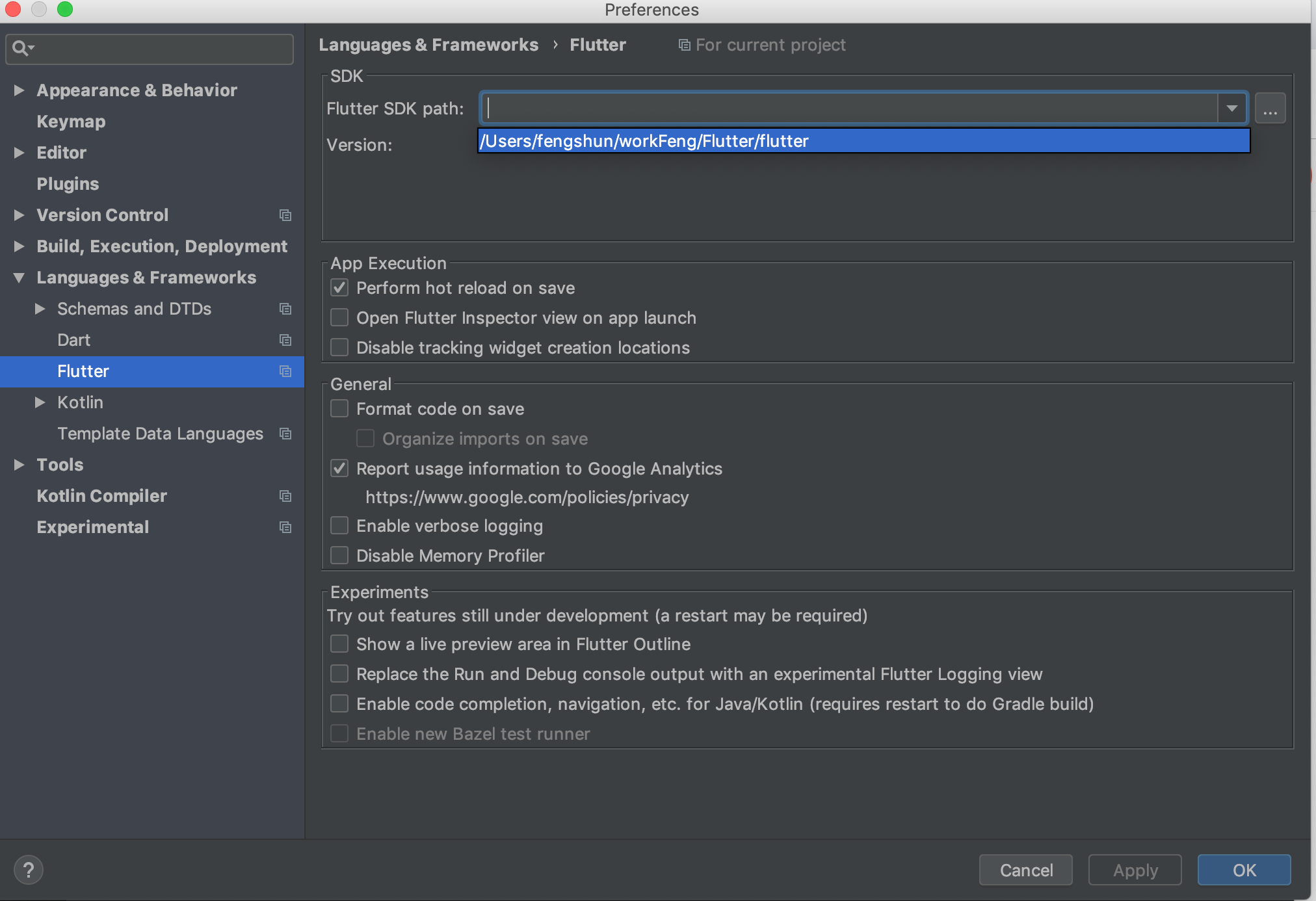The image size is (1316, 901).
Task: Toggle Enable verbose logging checkbox
Action: tap(339, 526)
